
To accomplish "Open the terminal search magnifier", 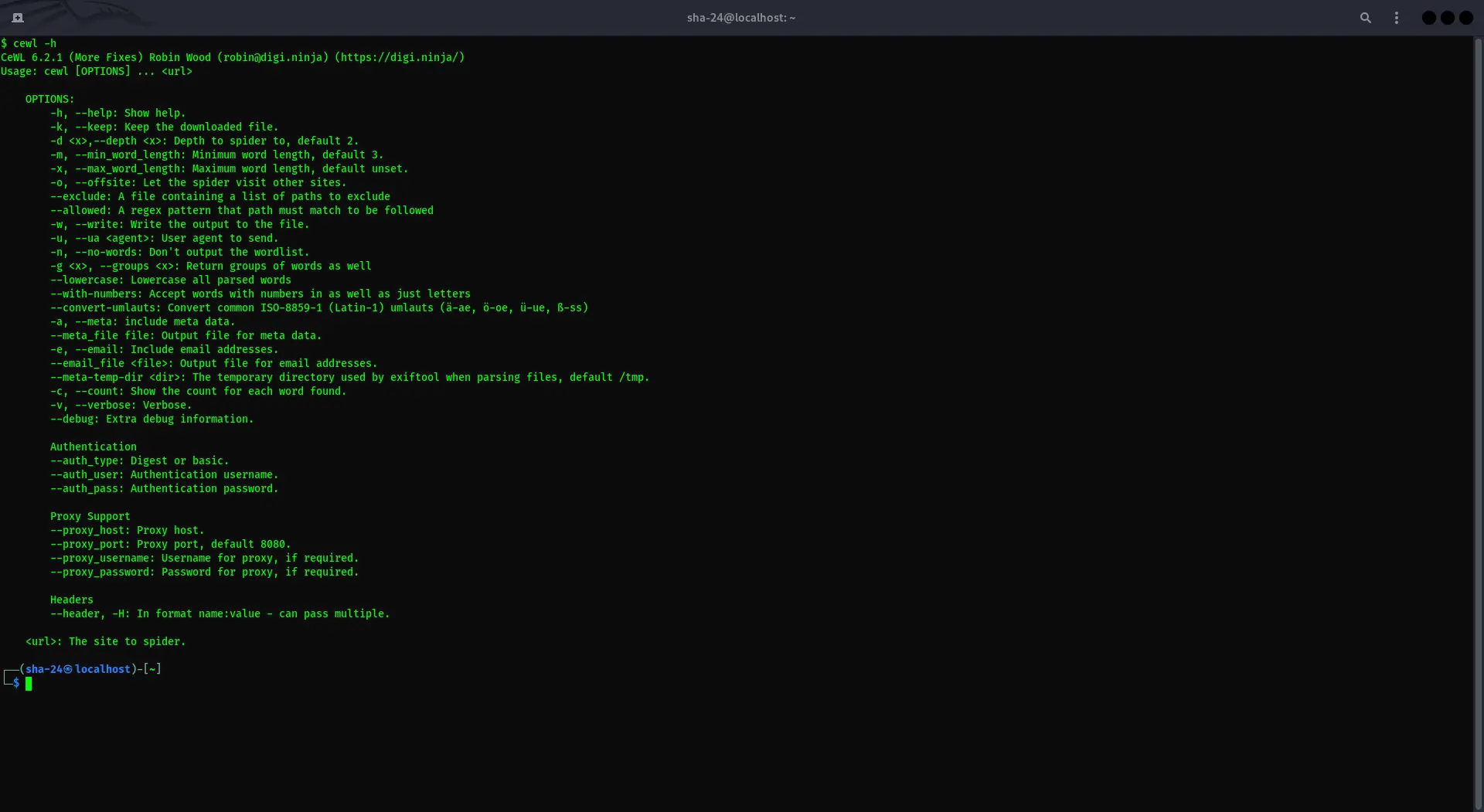I will pos(1365,18).
